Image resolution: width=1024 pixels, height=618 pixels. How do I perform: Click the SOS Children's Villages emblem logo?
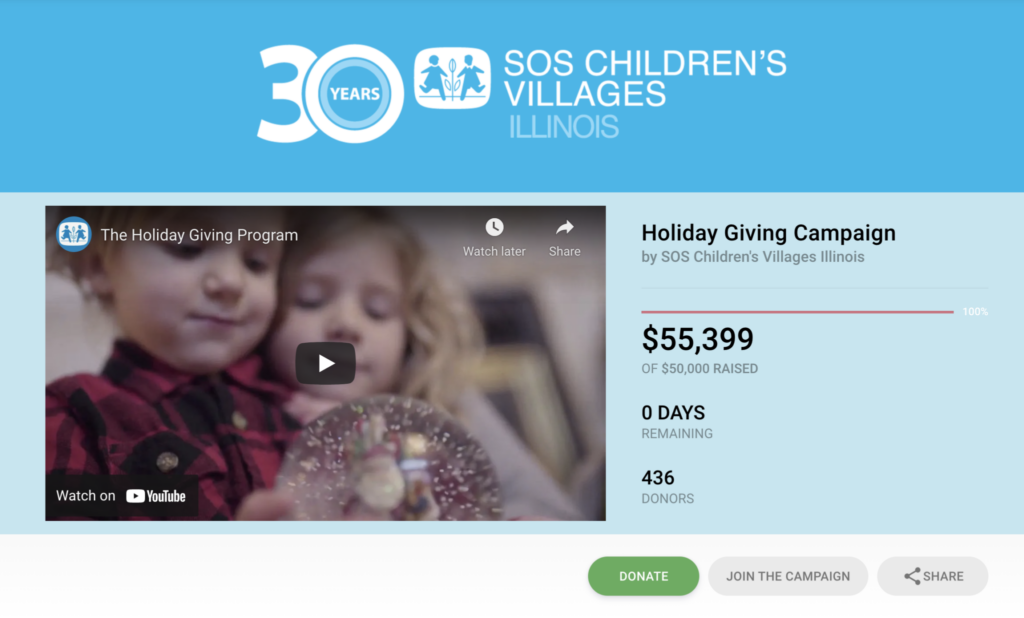[x=452, y=78]
